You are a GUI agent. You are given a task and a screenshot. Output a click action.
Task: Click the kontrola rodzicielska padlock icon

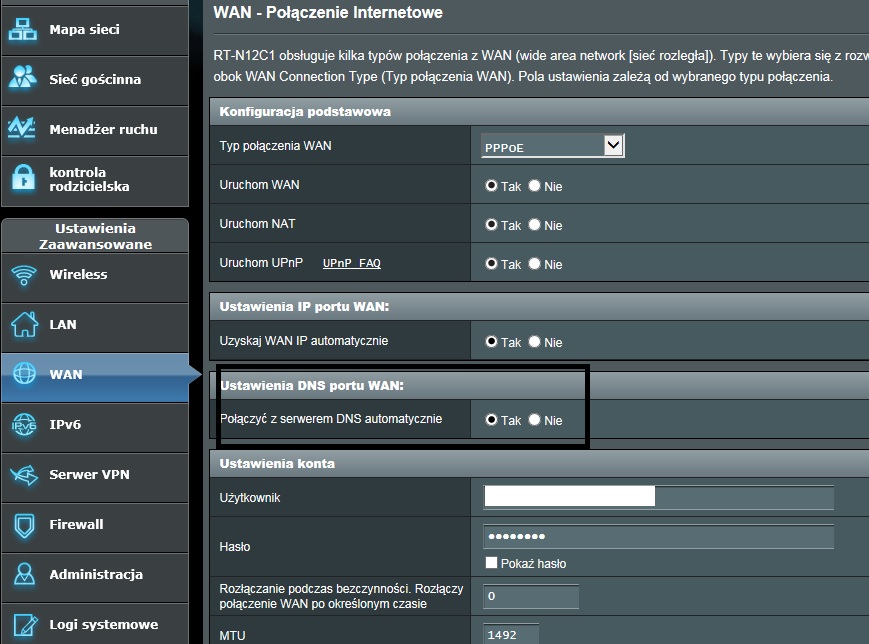[x=23, y=177]
